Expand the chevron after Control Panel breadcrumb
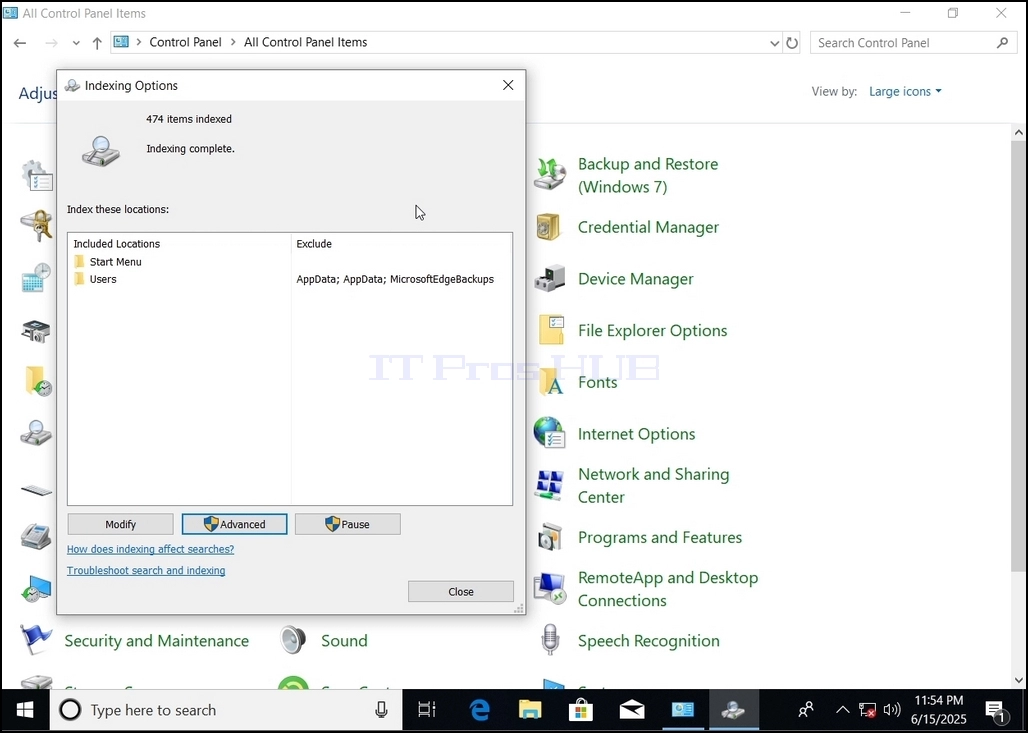 233,42
